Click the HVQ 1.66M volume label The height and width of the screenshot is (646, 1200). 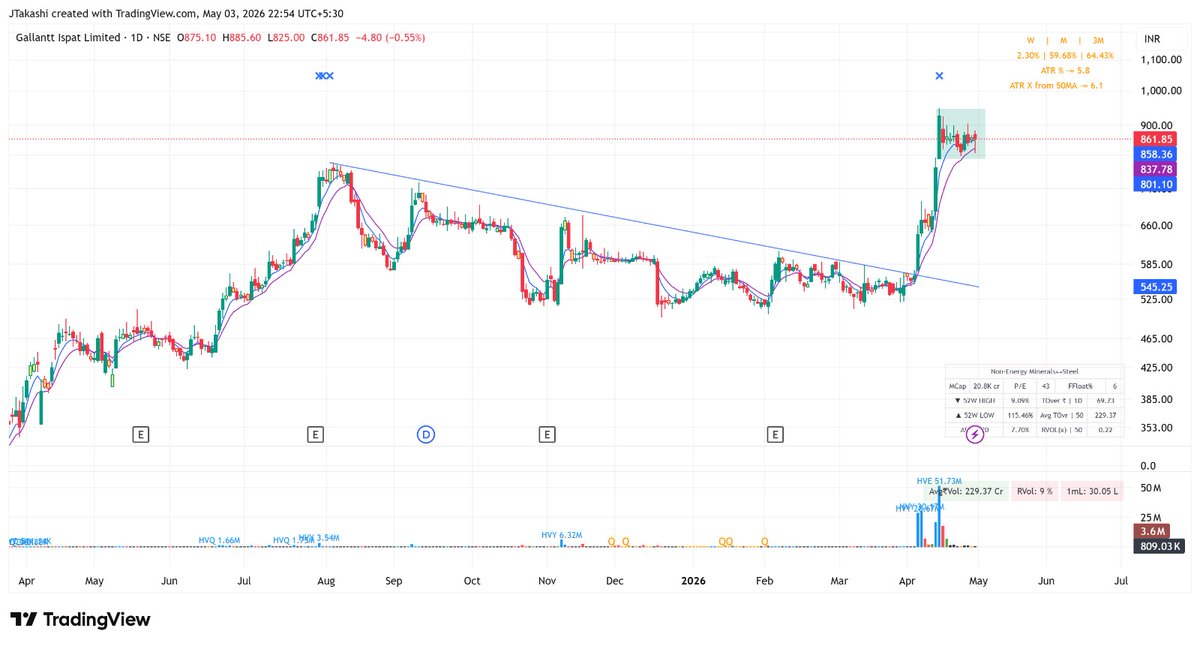tap(219, 540)
